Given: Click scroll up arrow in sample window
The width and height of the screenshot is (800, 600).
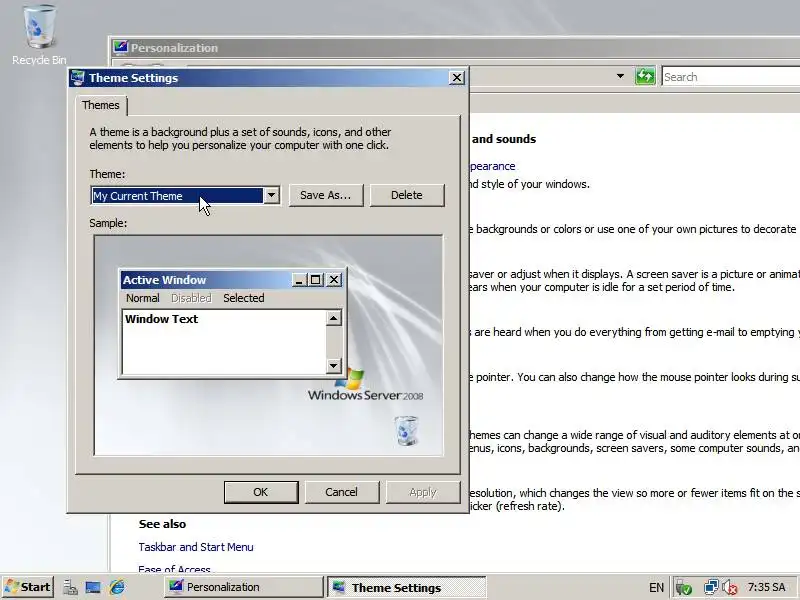Looking at the screenshot, I should [334, 318].
